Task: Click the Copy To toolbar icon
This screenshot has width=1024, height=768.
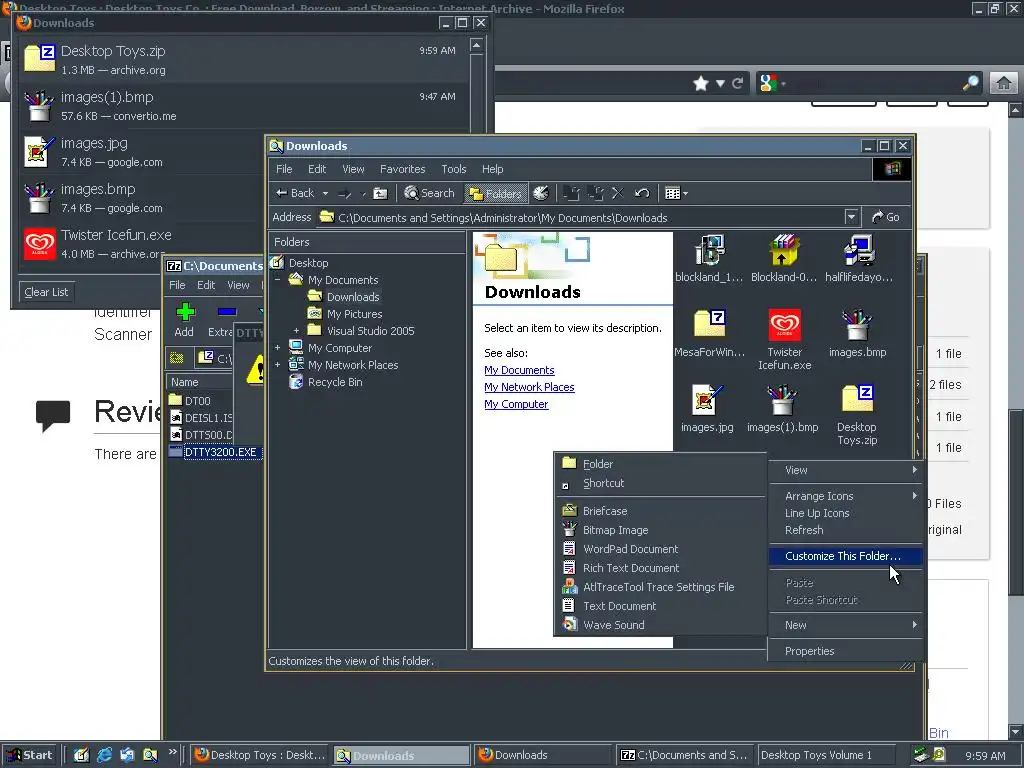Action: (x=595, y=193)
